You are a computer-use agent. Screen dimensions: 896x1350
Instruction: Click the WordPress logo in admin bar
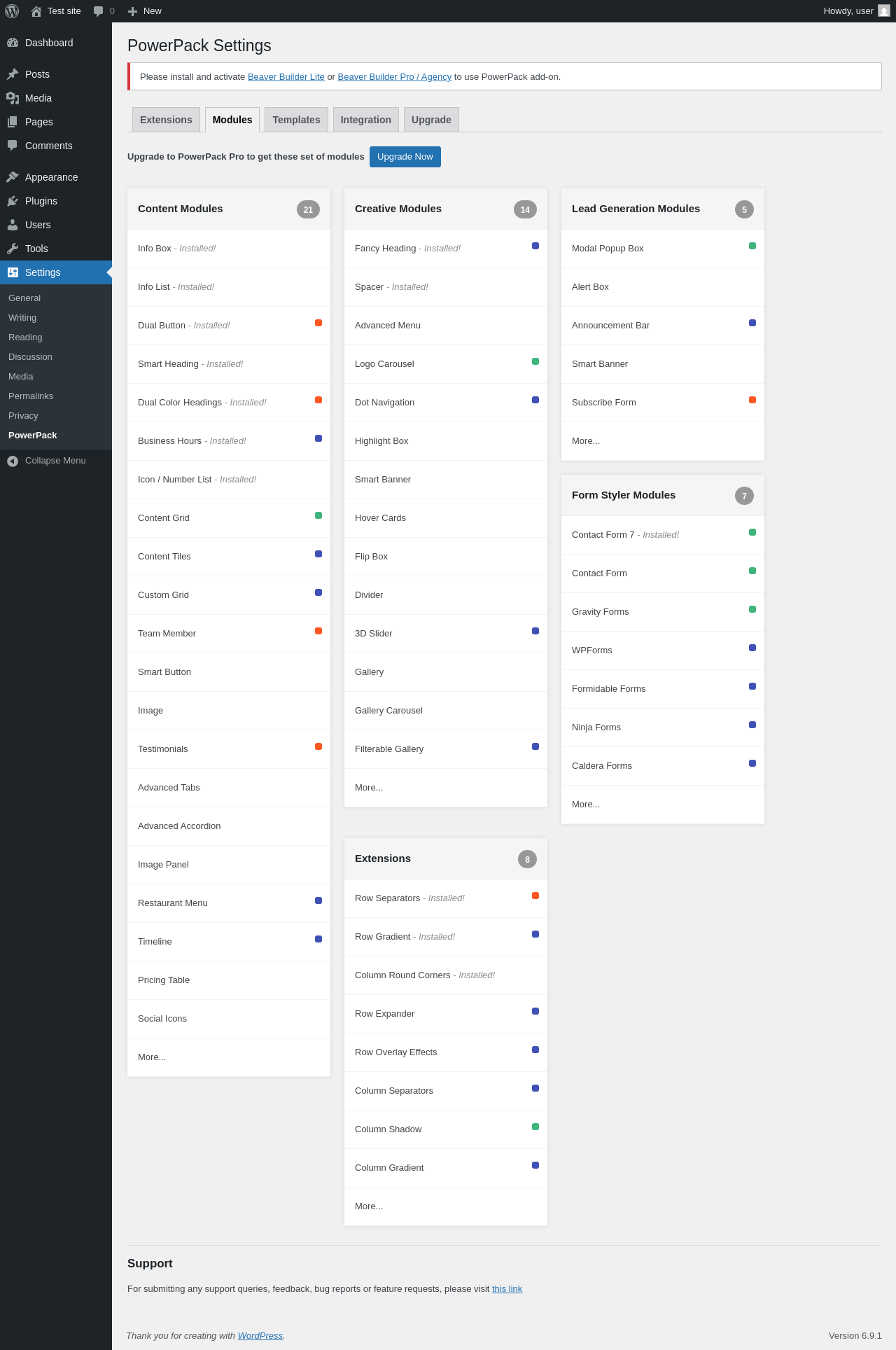point(12,11)
